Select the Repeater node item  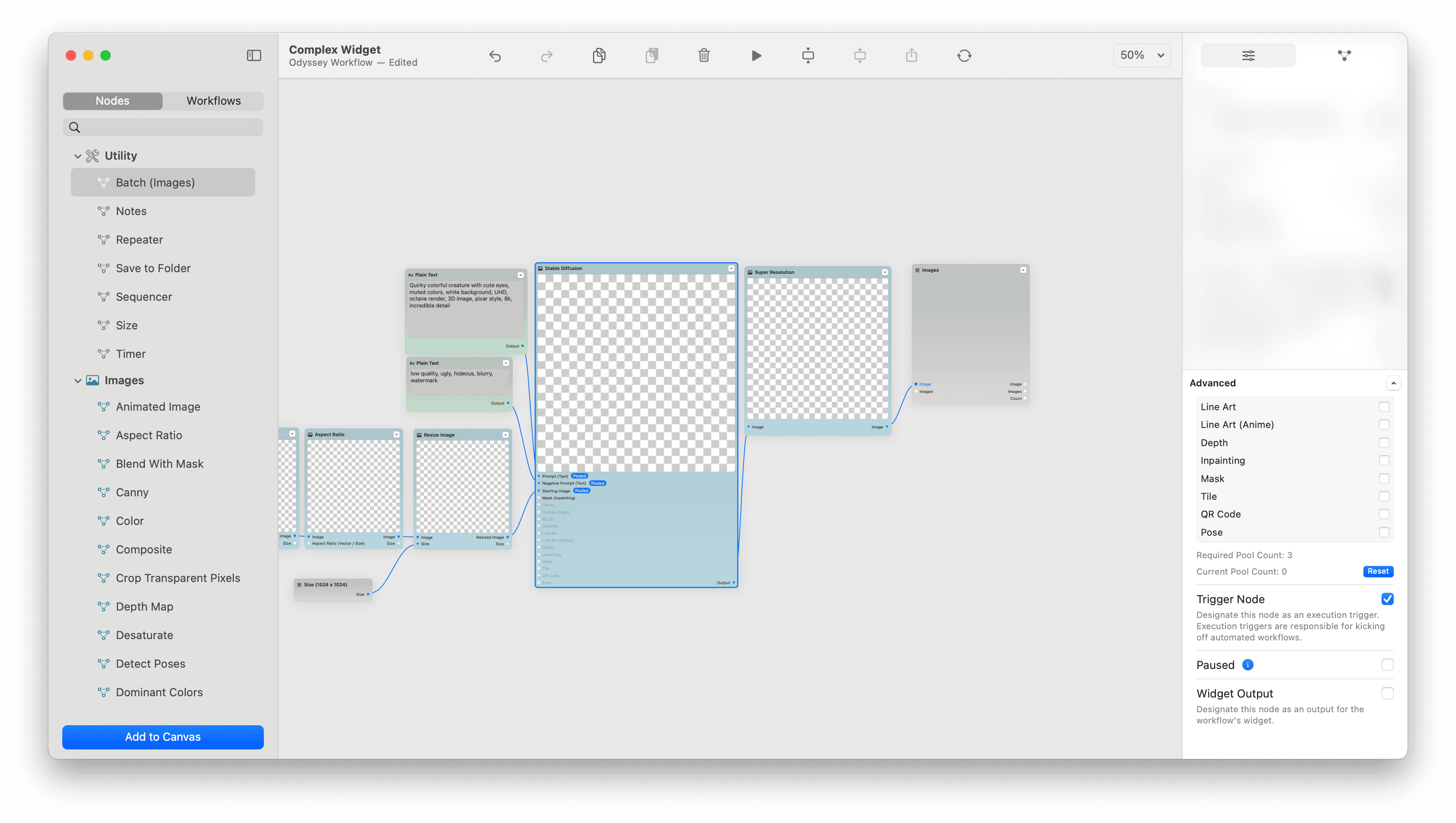pyautogui.click(x=163, y=240)
